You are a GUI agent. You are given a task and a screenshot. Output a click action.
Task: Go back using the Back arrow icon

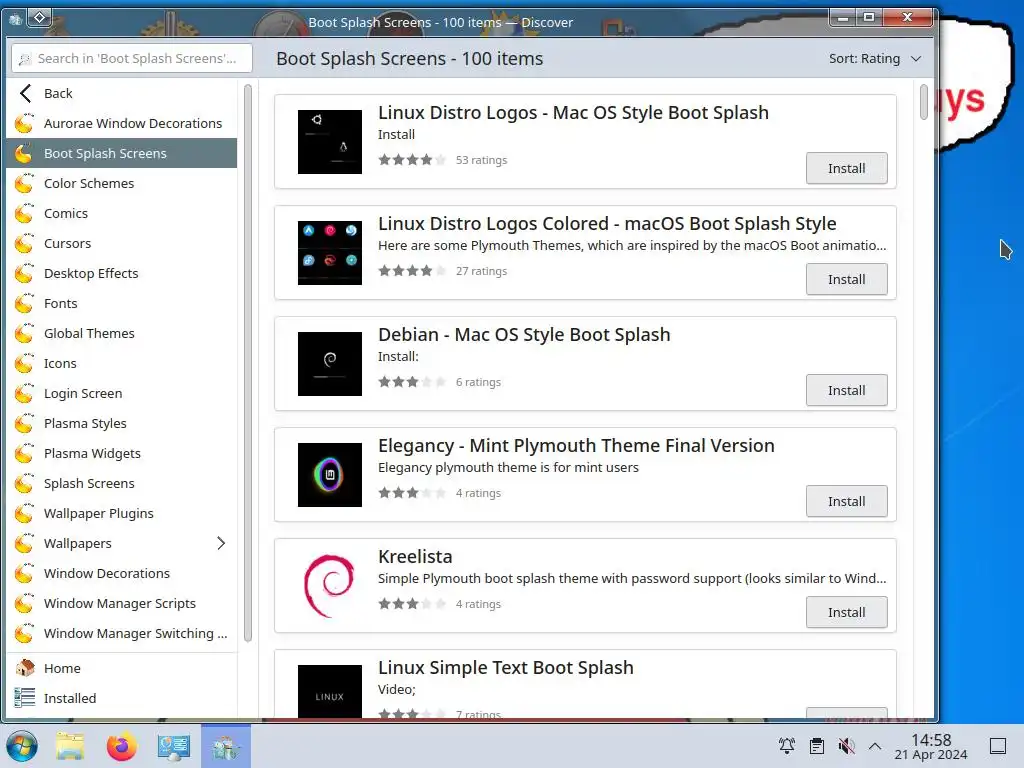25,93
